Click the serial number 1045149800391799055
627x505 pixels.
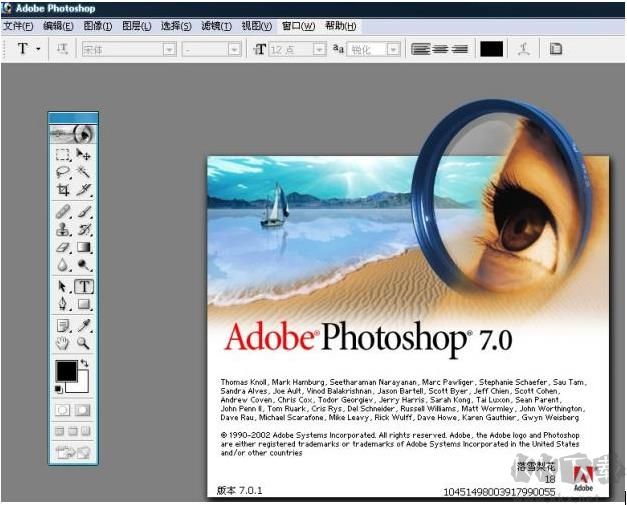[x=499, y=492]
